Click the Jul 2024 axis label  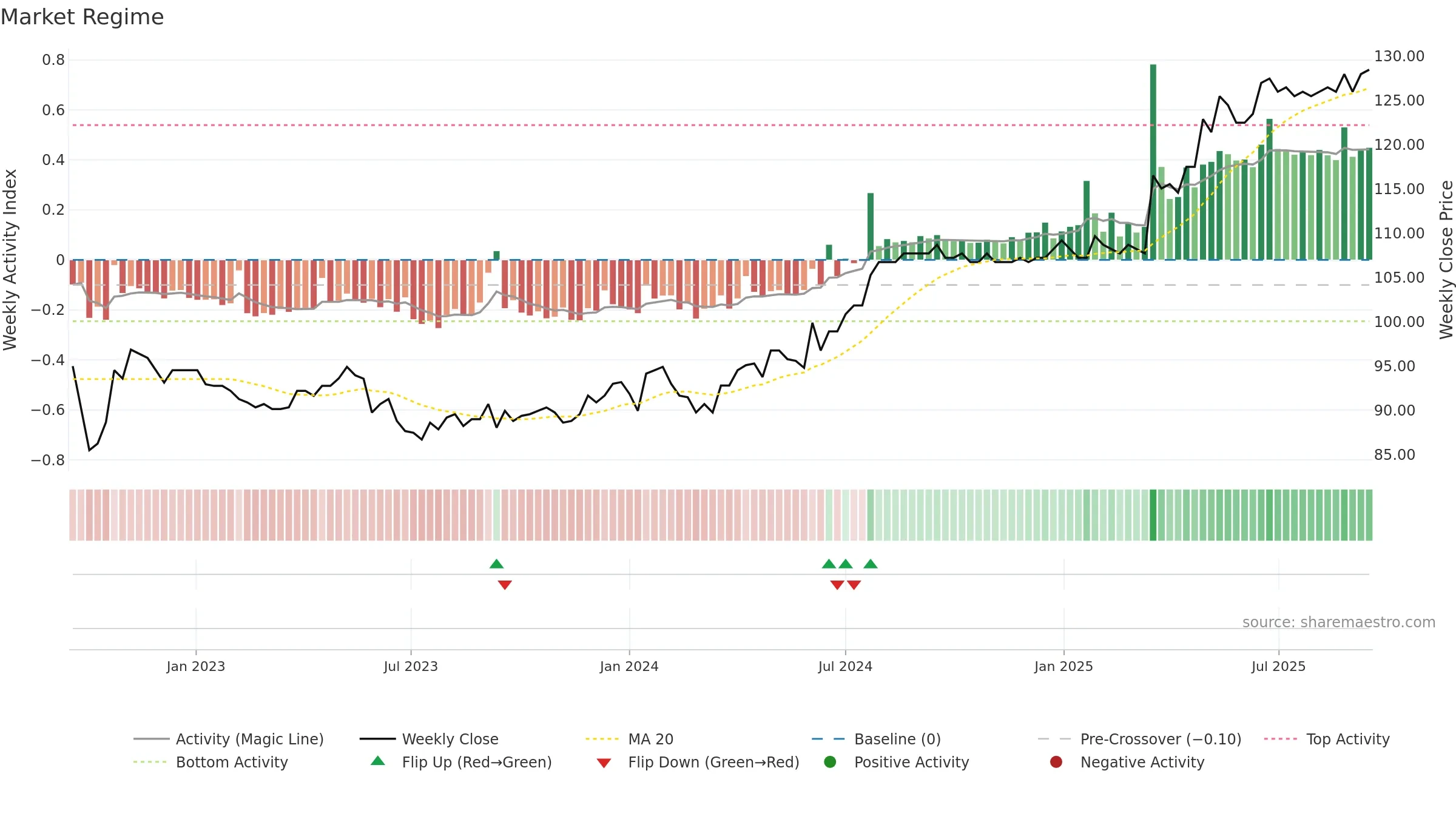[x=845, y=666]
